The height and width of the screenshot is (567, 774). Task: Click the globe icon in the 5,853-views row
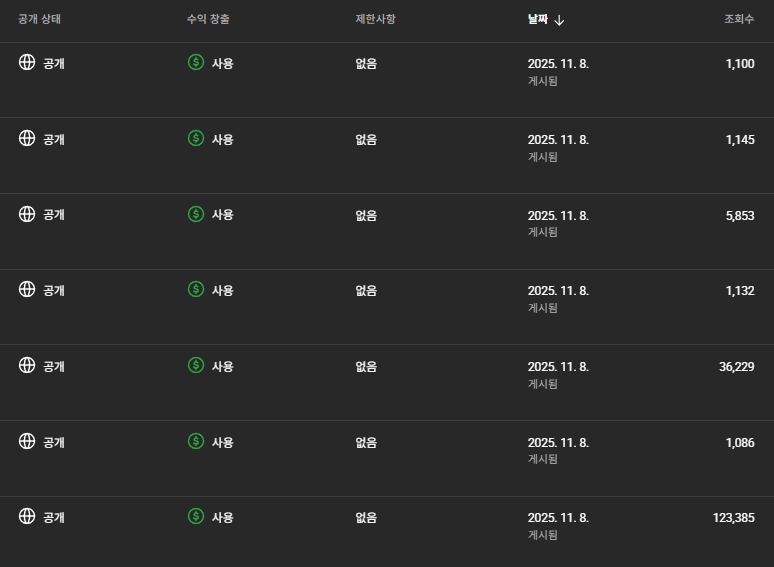[x=27, y=214]
